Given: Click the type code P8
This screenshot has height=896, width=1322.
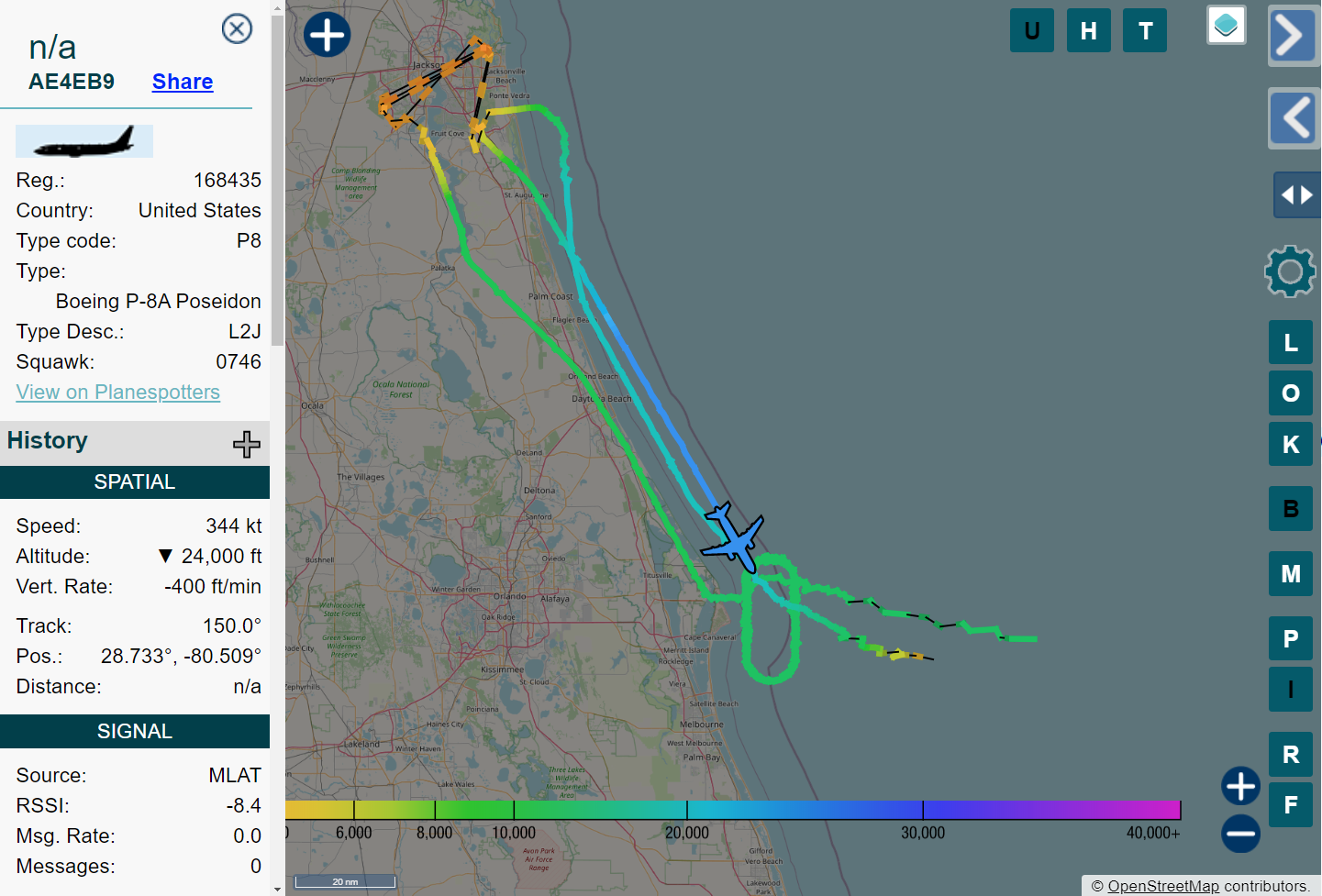Looking at the screenshot, I should pos(249,241).
